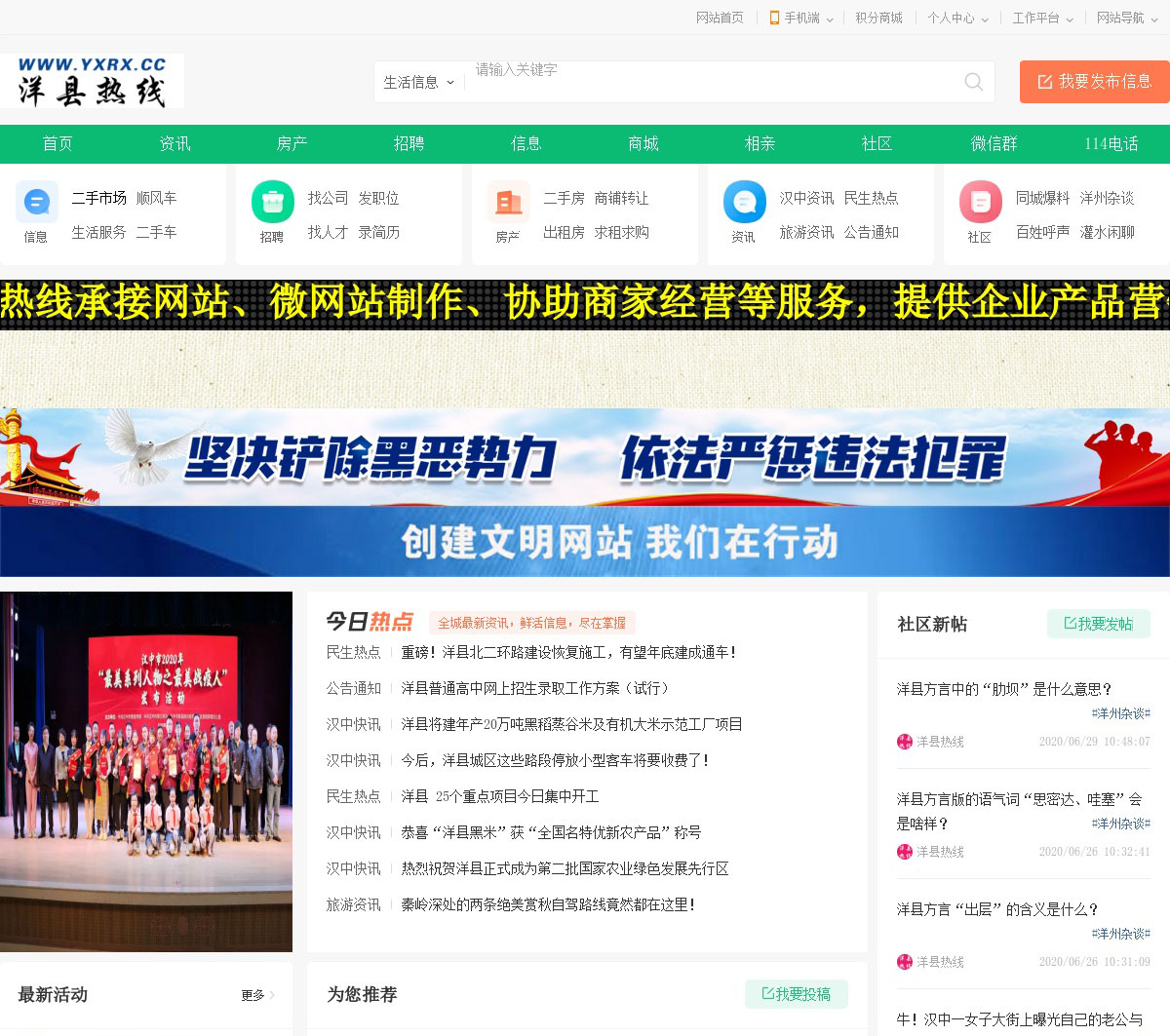Open the 洋县普通高中网上招生录取工作方案 article
This screenshot has width=1170, height=1036.
[x=538, y=688]
